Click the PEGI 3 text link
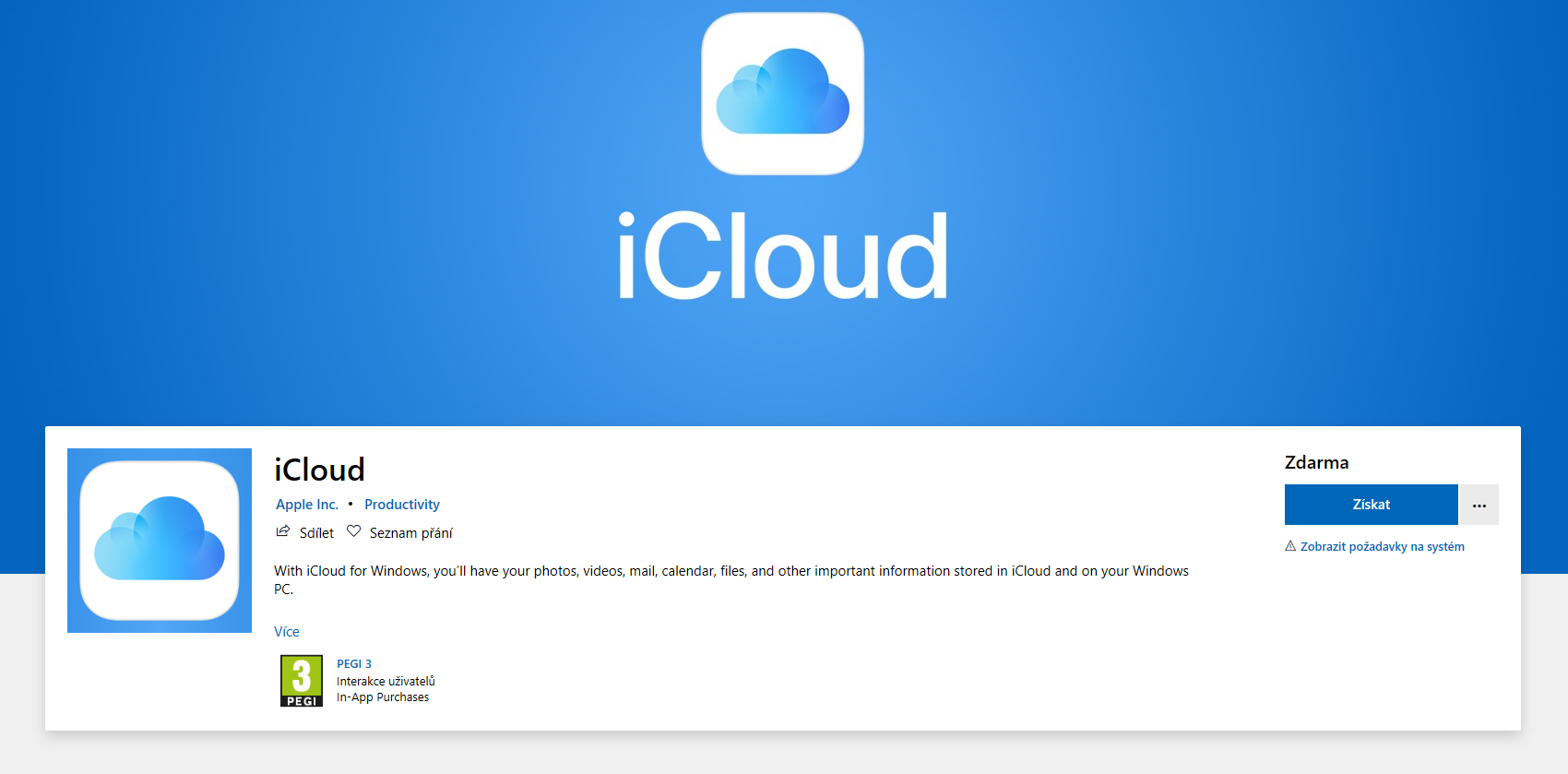The width and height of the screenshot is (1568, 774). tap(354, 664)
